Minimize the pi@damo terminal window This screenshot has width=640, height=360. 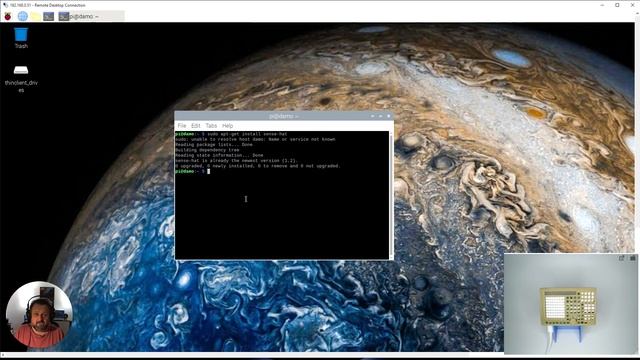[x=372, y=116]
